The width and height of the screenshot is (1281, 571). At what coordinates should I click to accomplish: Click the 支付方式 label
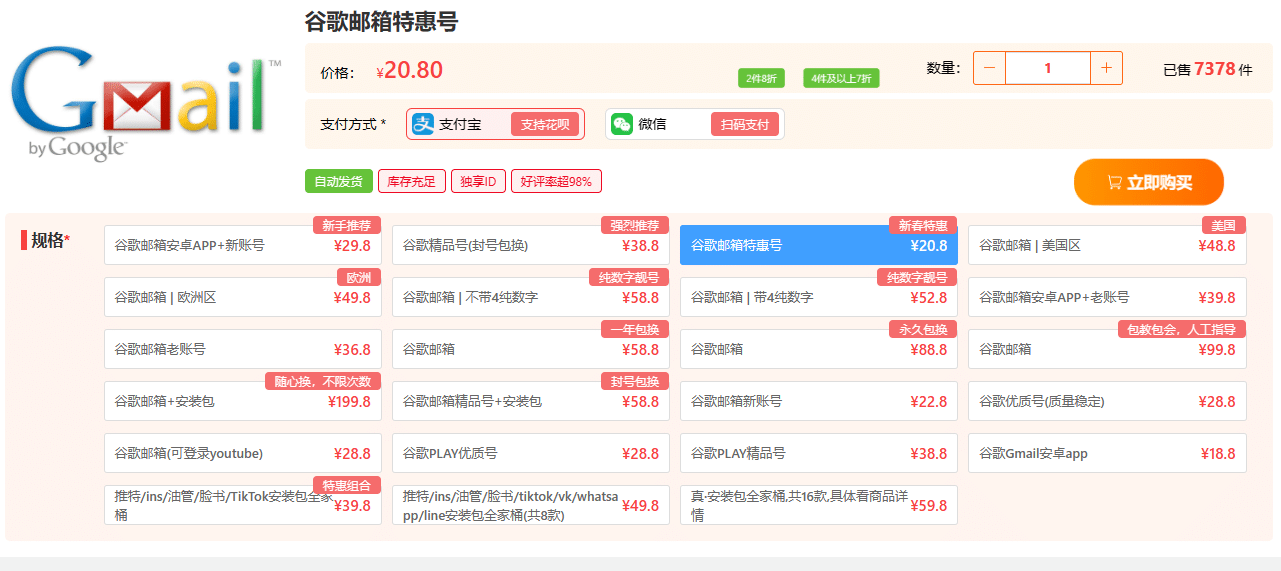[x=353, y=124]
